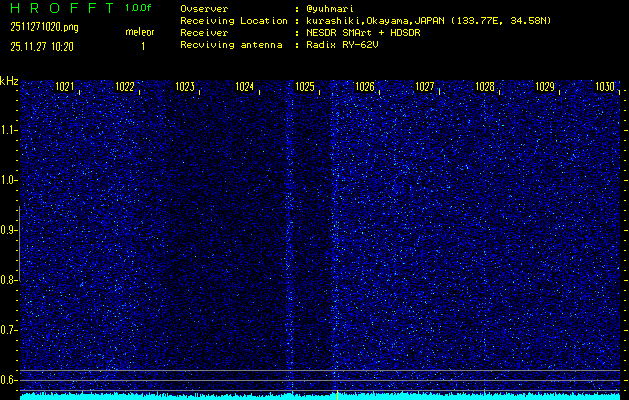Click the 1026 time axis label
Screen dimensions: 629x400
coord(365,87)
